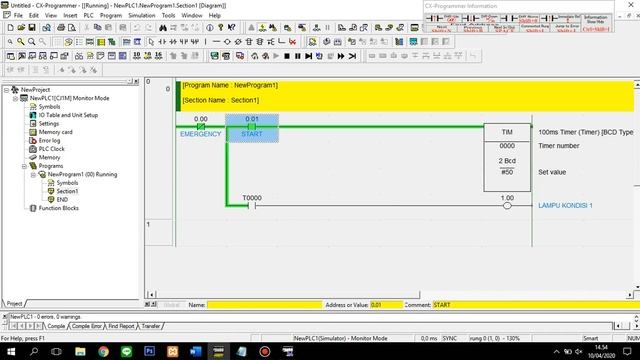Open the Help menu
The width and height of the screenshot is (640, 360).
215,16
